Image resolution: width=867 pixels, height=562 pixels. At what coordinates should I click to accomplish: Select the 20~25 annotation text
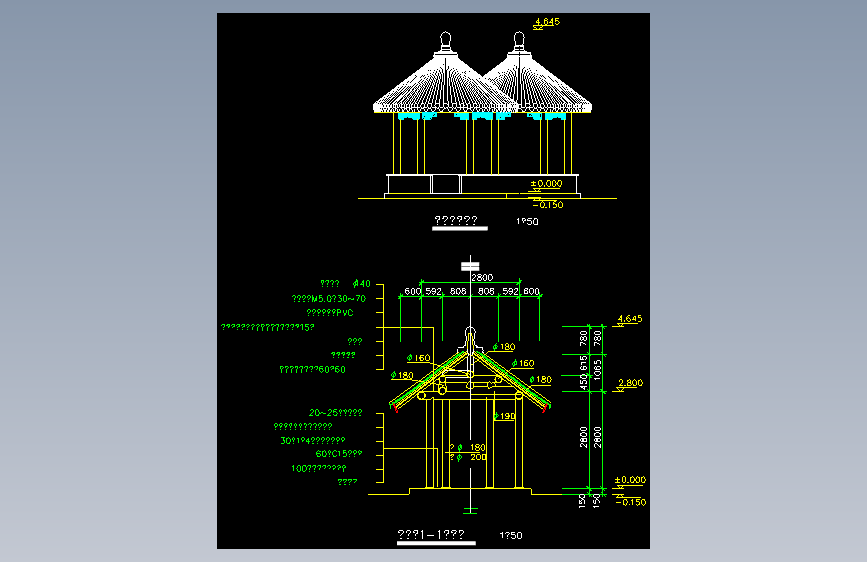tap(336, 413)
